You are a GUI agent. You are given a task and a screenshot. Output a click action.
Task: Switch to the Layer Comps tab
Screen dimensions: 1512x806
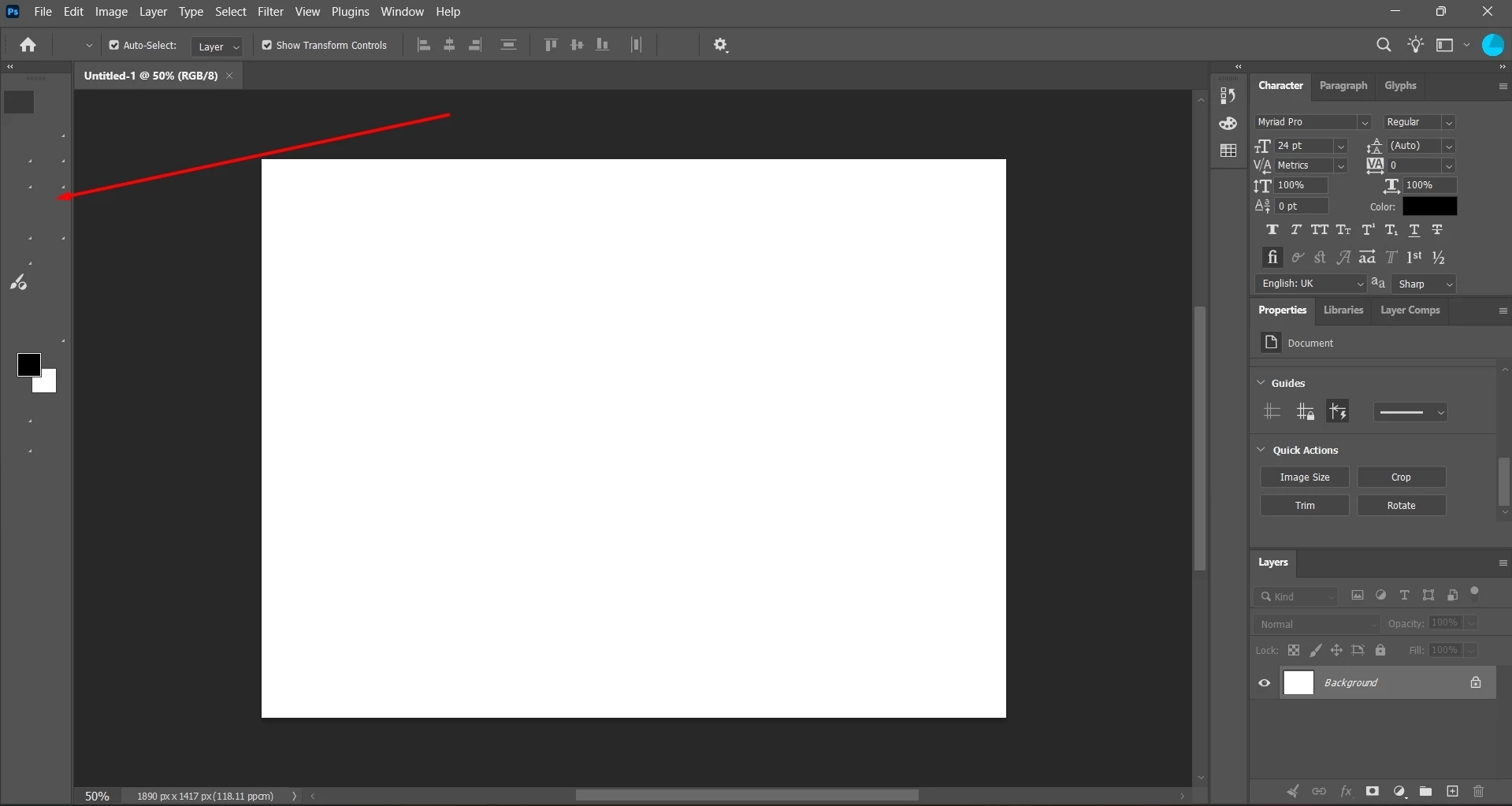(x=1410, y=310)
